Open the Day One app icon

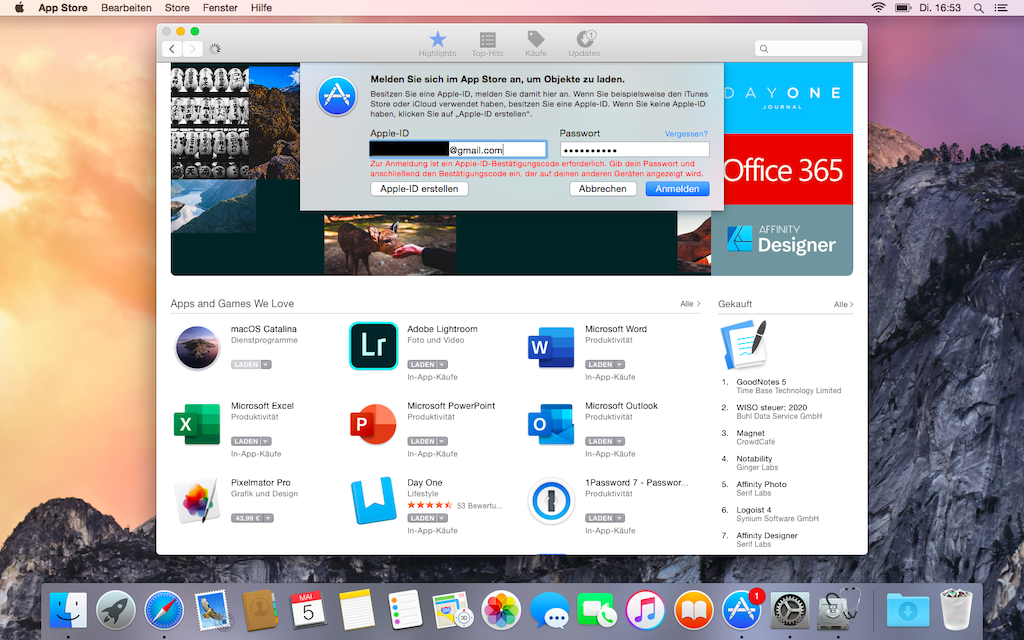[373, 501]
